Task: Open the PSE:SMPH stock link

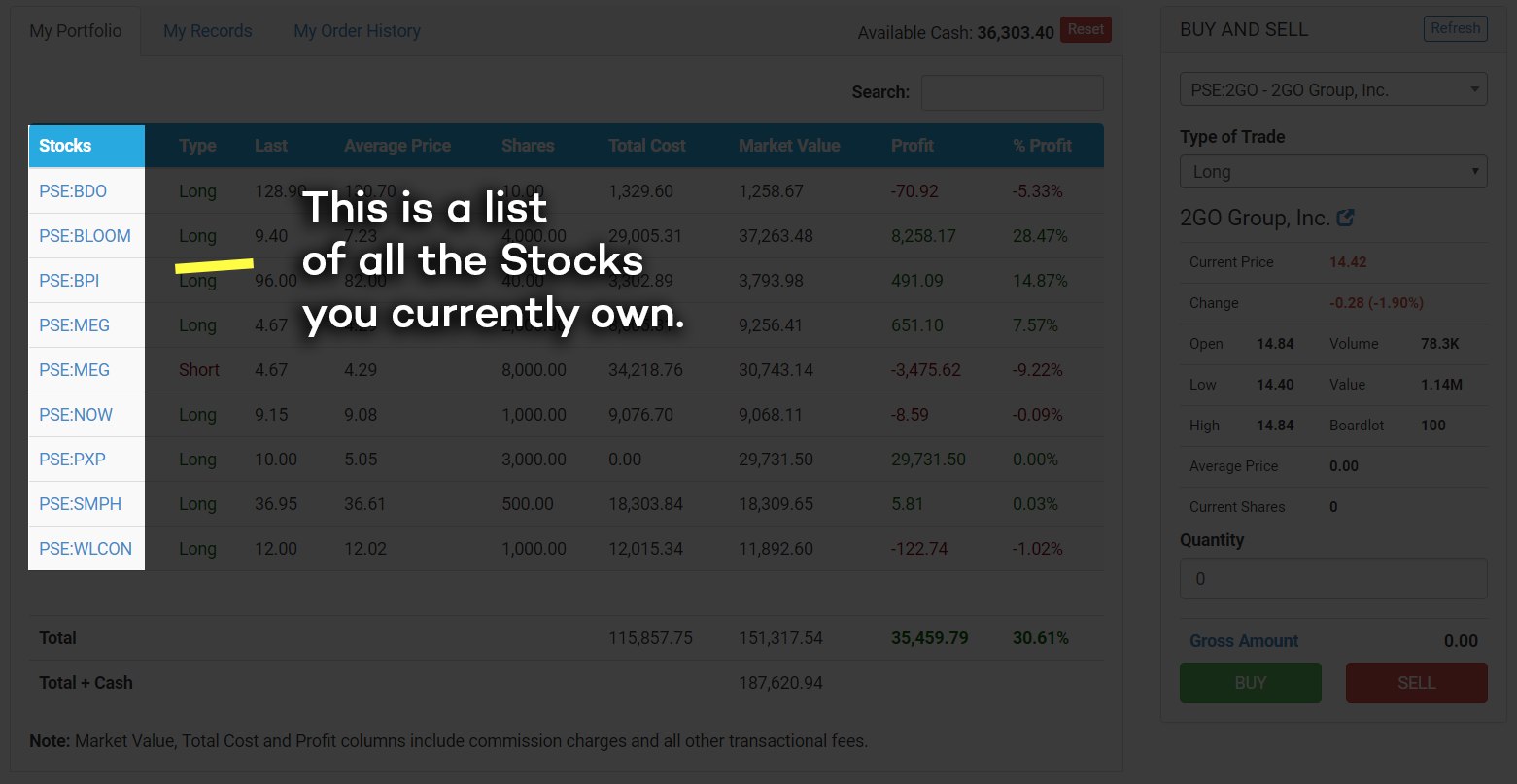Action: click(x=81, y=504)
